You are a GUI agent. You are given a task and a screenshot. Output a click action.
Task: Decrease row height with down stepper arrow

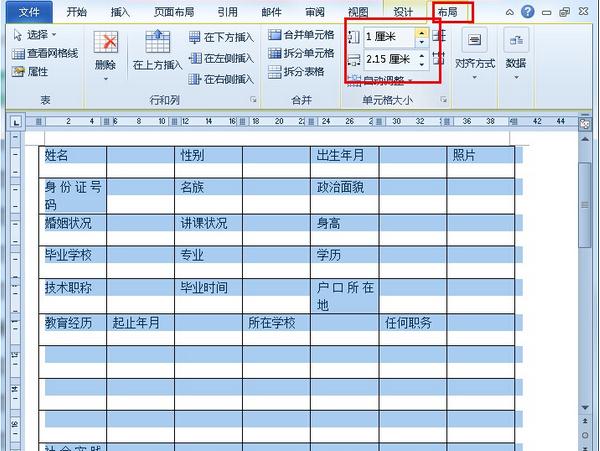(422, 42)
